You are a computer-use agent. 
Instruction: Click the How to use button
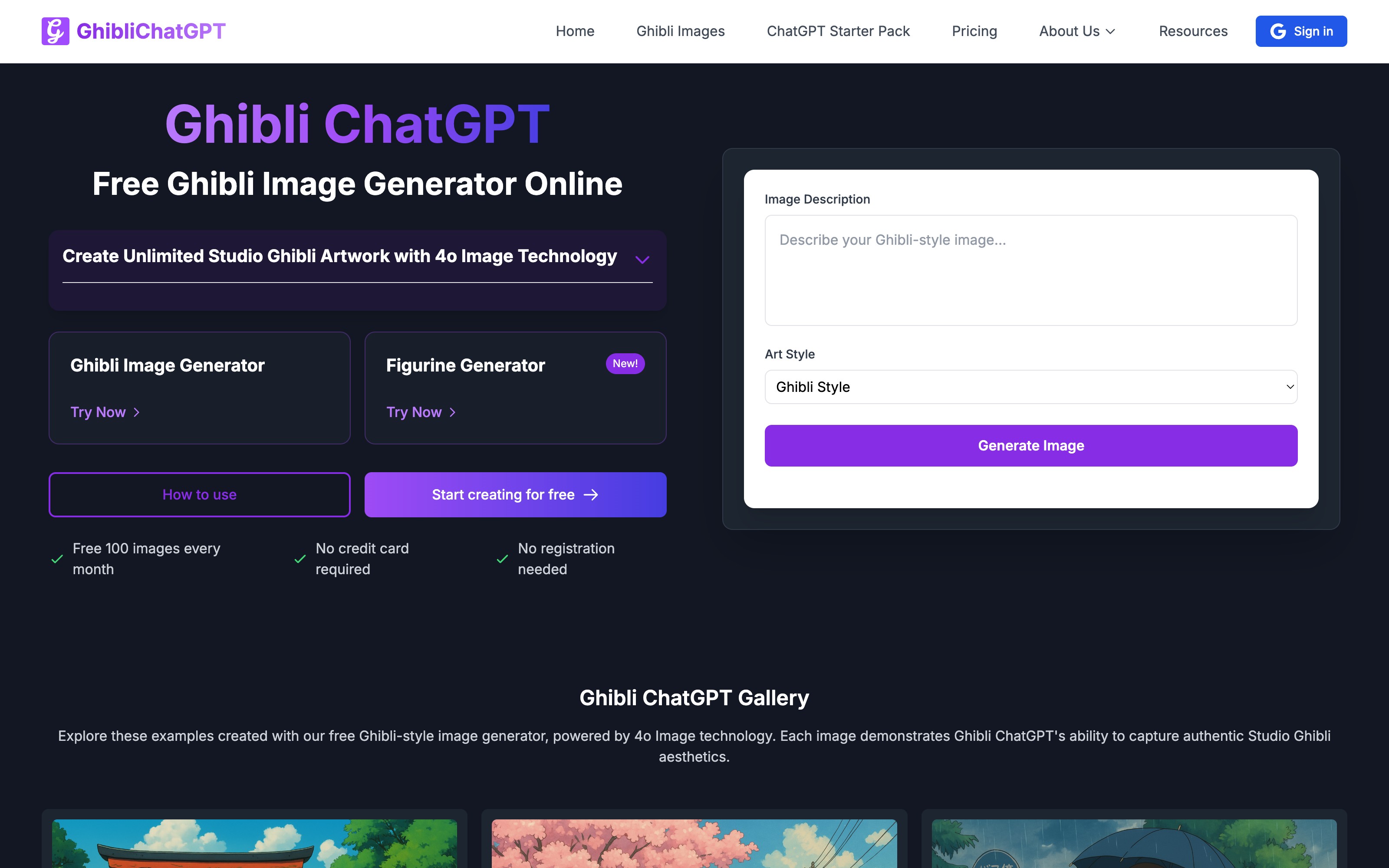click(x=199, y=495)
